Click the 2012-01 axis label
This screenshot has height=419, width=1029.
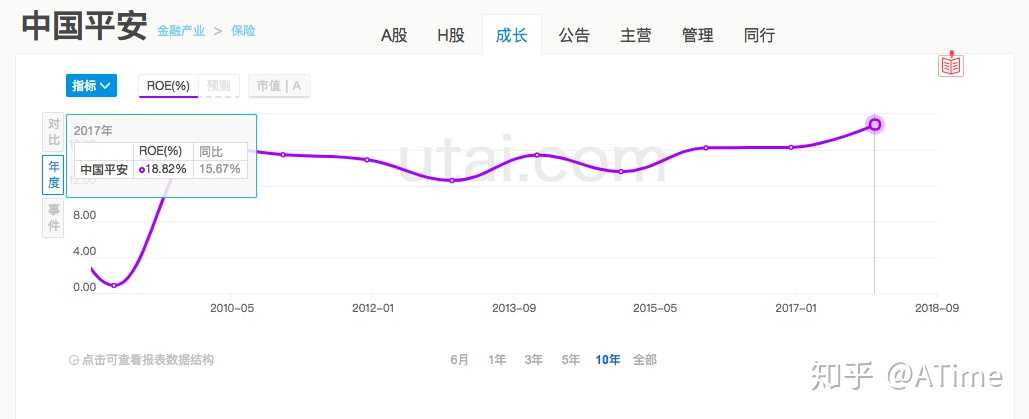pyautogui.click(x=373, y=308)
